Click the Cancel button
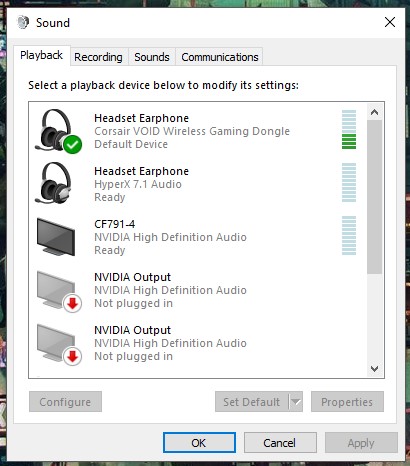This screenshot has width=410, height=466. (x=280, y=443)
